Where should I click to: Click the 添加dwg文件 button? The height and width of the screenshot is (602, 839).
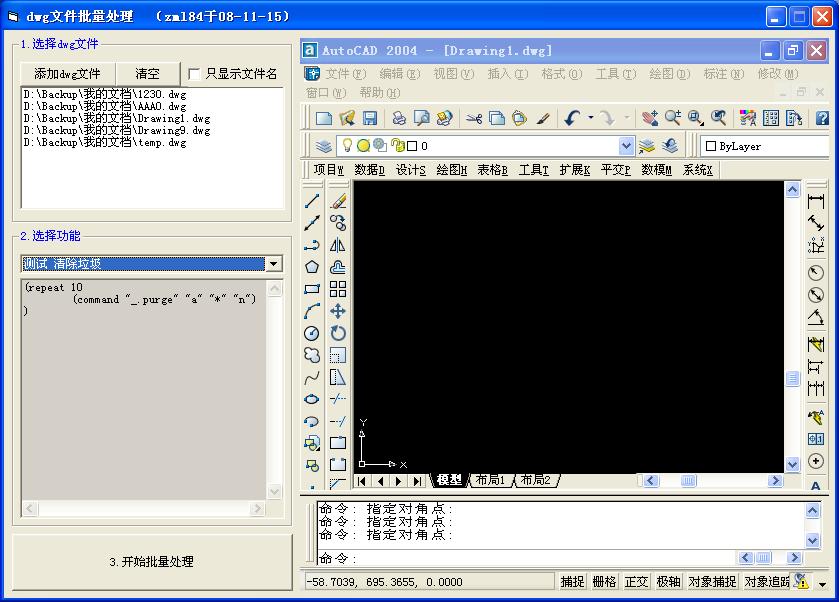67,73
